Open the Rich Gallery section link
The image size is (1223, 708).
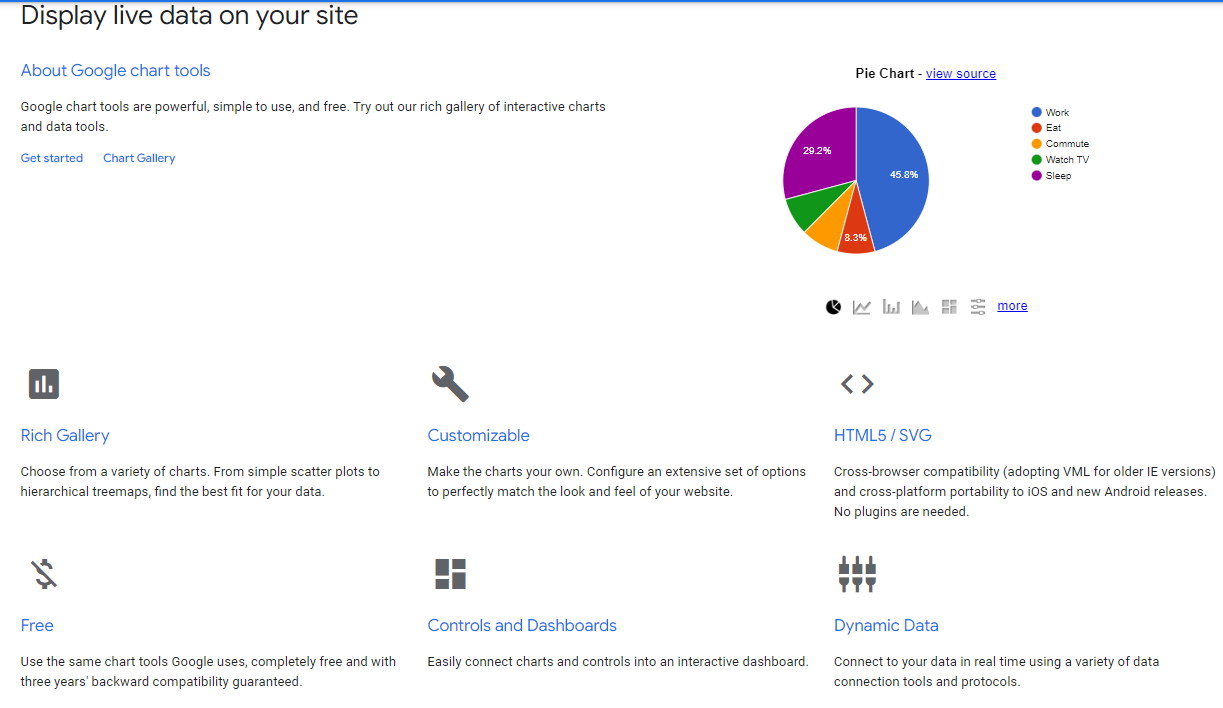coord(65,435)
